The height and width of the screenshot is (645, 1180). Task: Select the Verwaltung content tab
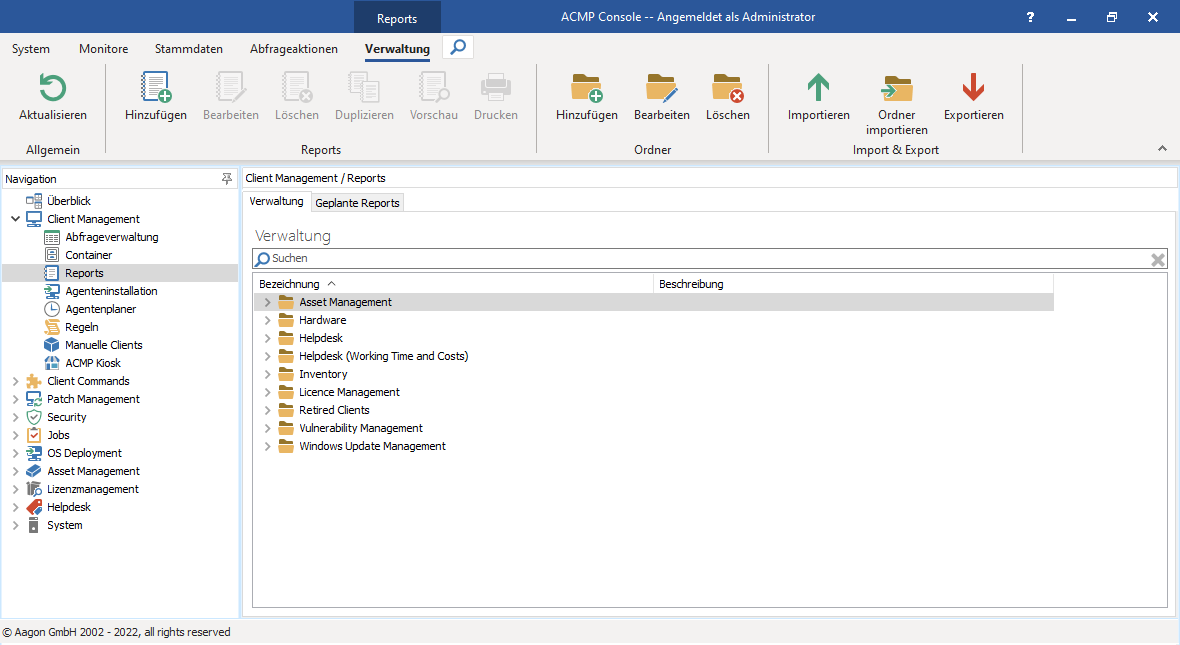coord(276,202)
